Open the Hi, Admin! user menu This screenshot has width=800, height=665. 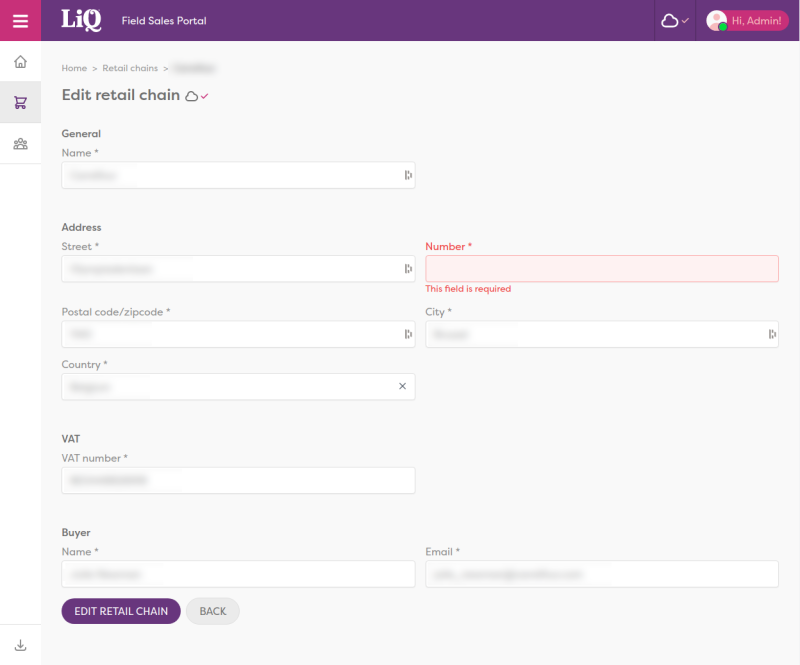[x=747, y=20]
